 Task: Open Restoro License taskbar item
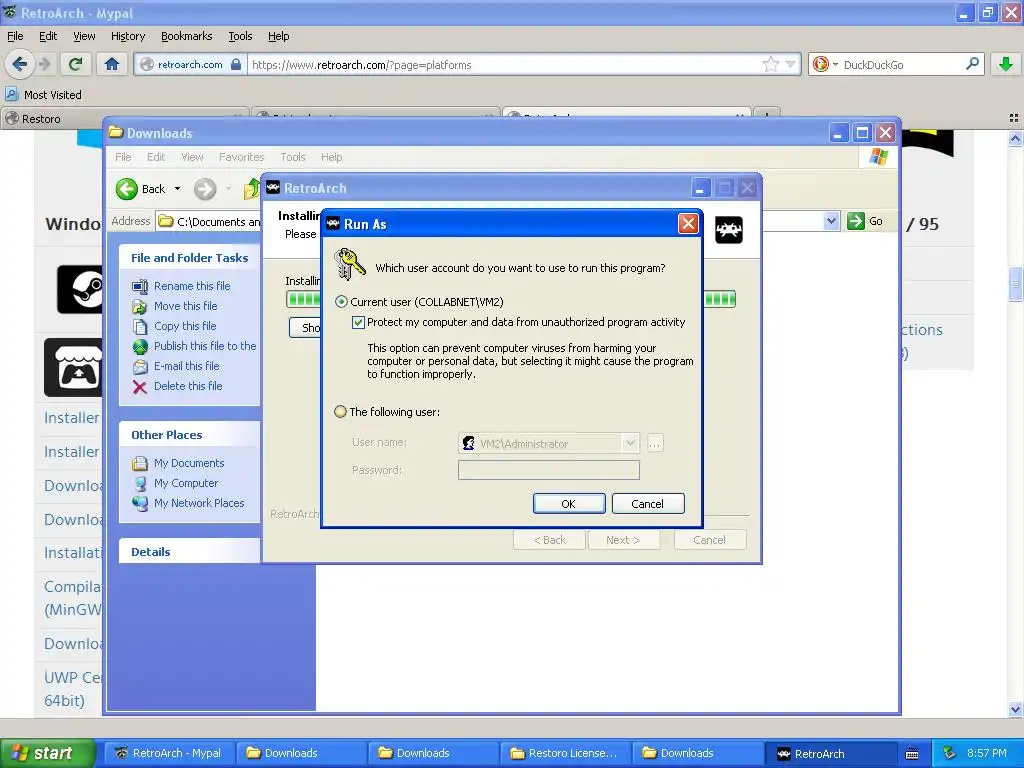click(566, 753)
